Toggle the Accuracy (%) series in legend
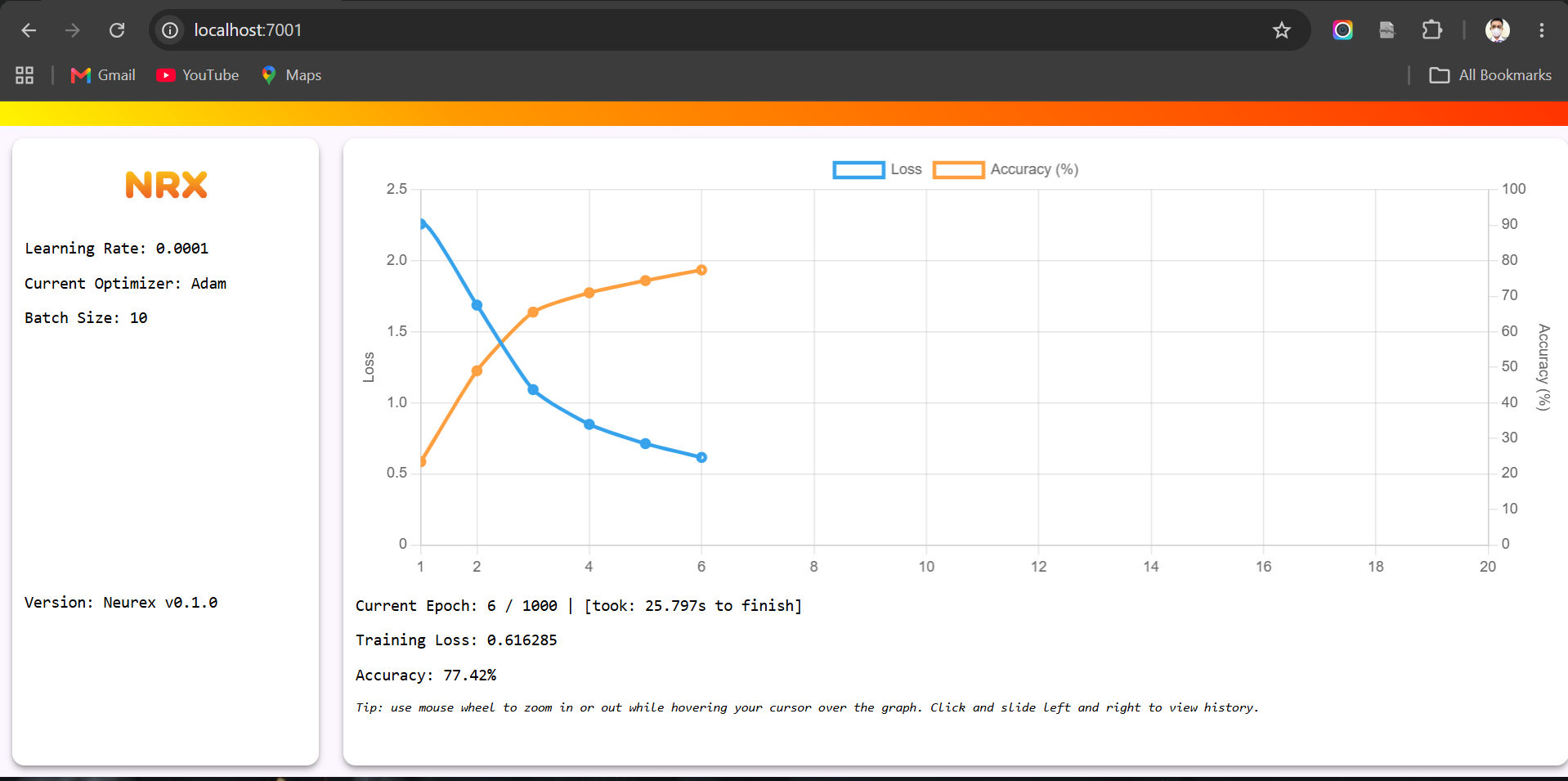This screenshot has width=1568, height=781. [x=1006, y=169]
